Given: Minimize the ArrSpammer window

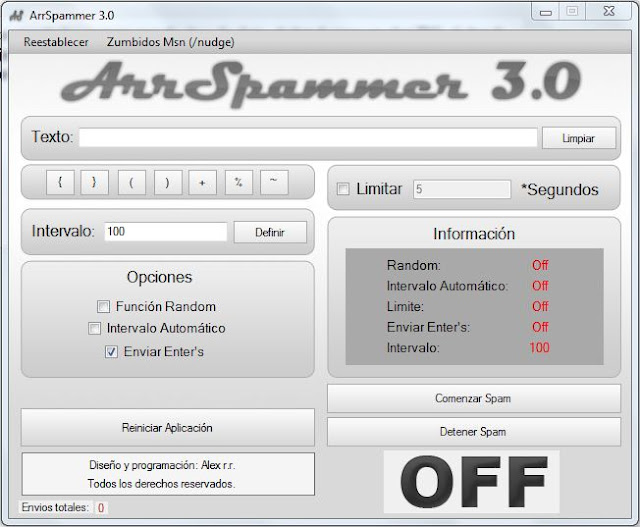Looking at the screenshot, I should (x=546, y=12).
